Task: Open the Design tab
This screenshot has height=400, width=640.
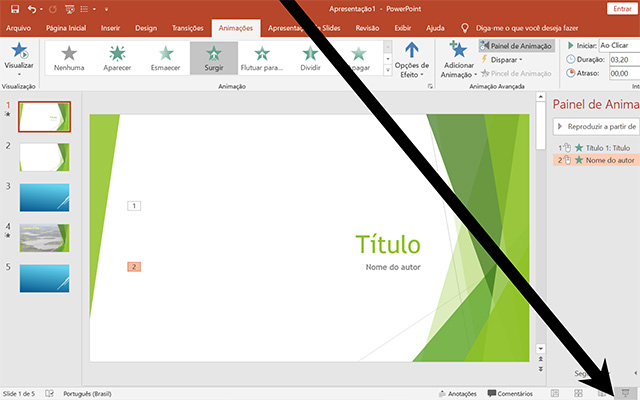Action: [146, 28]
